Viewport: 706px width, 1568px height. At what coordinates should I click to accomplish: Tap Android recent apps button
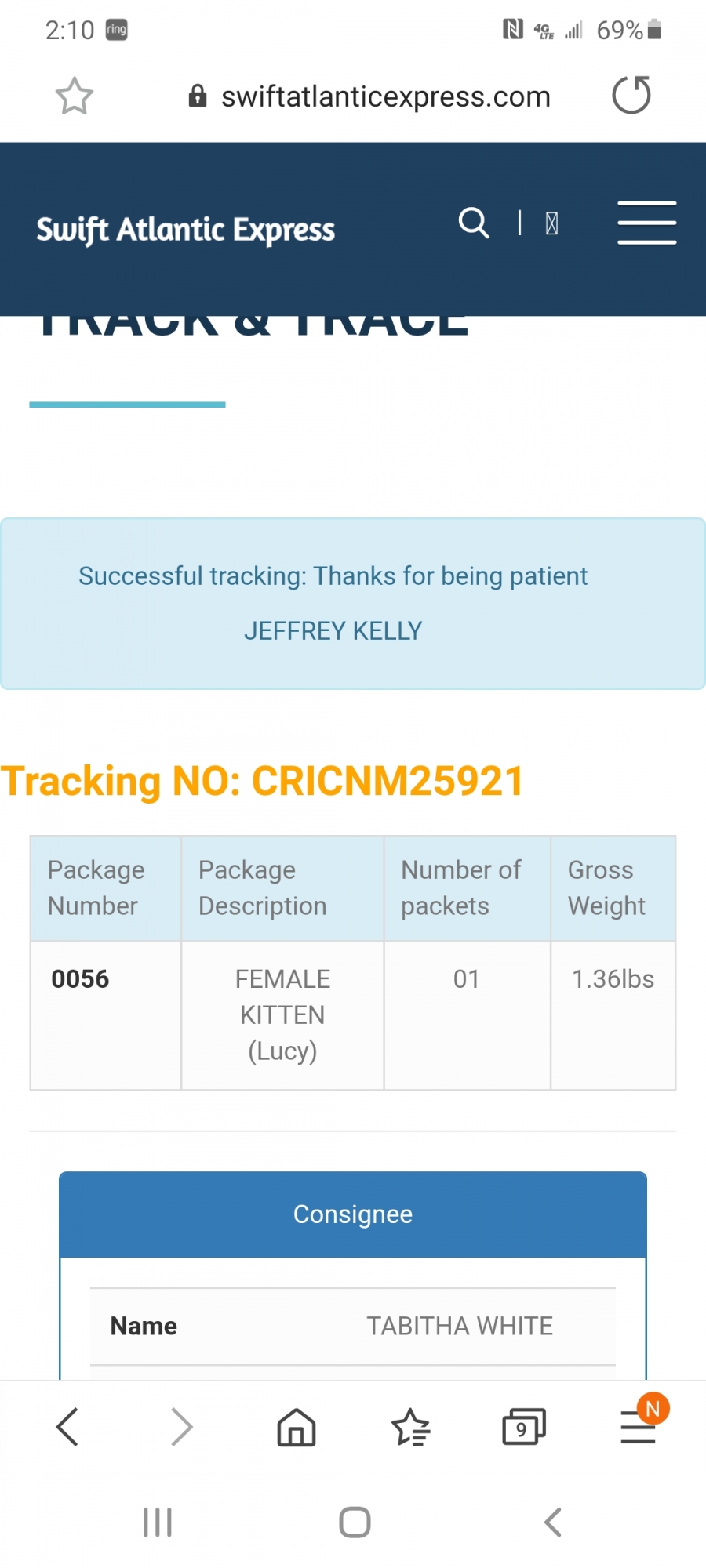(x=158, y=1523)
